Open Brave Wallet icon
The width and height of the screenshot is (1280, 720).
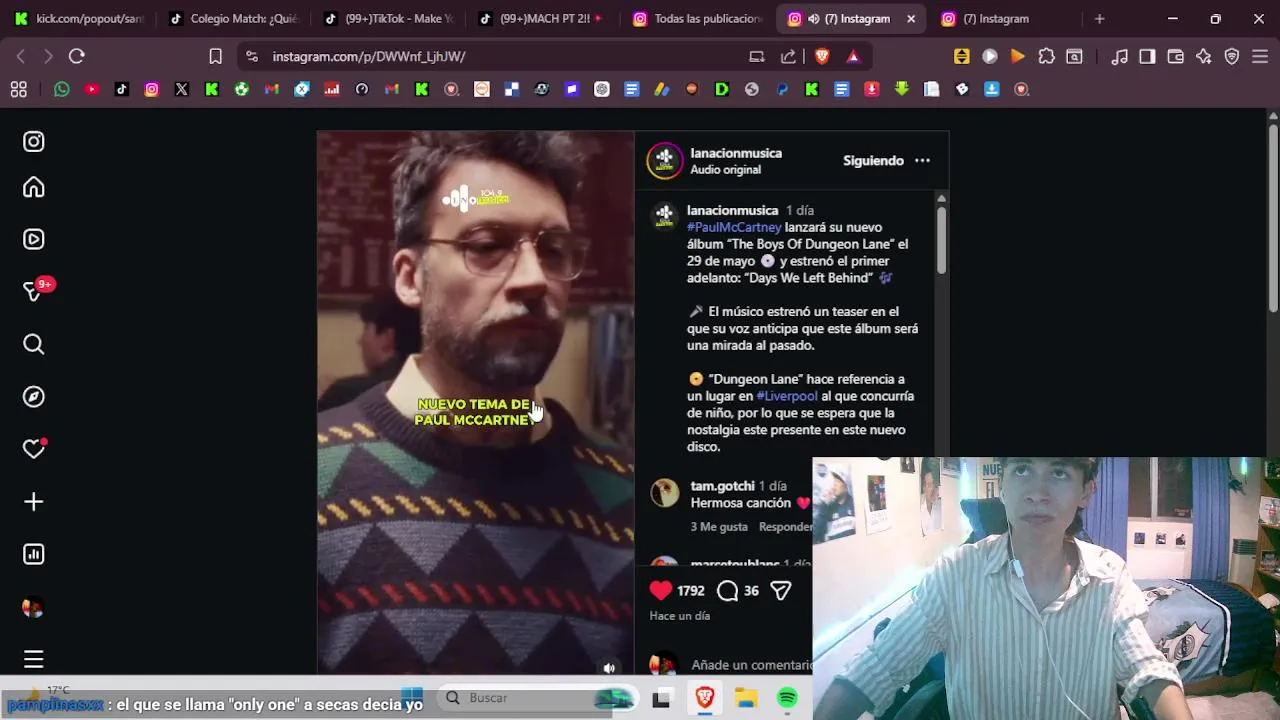pos(1176,57)
